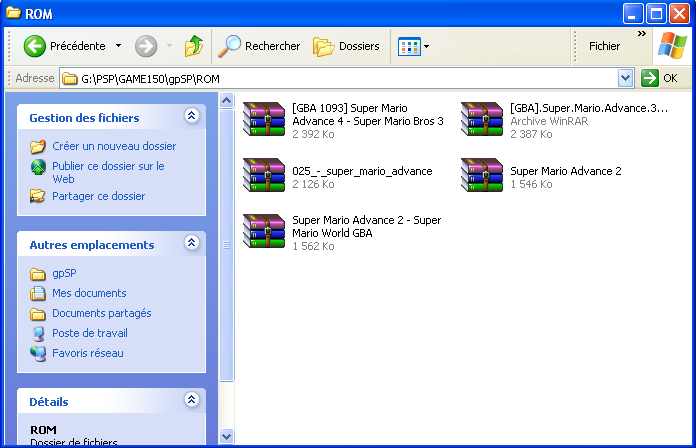Image resolution: width=696 pixels, height=448 pixels.
Task: Click the globe publish icon
Action: [38, 167]
